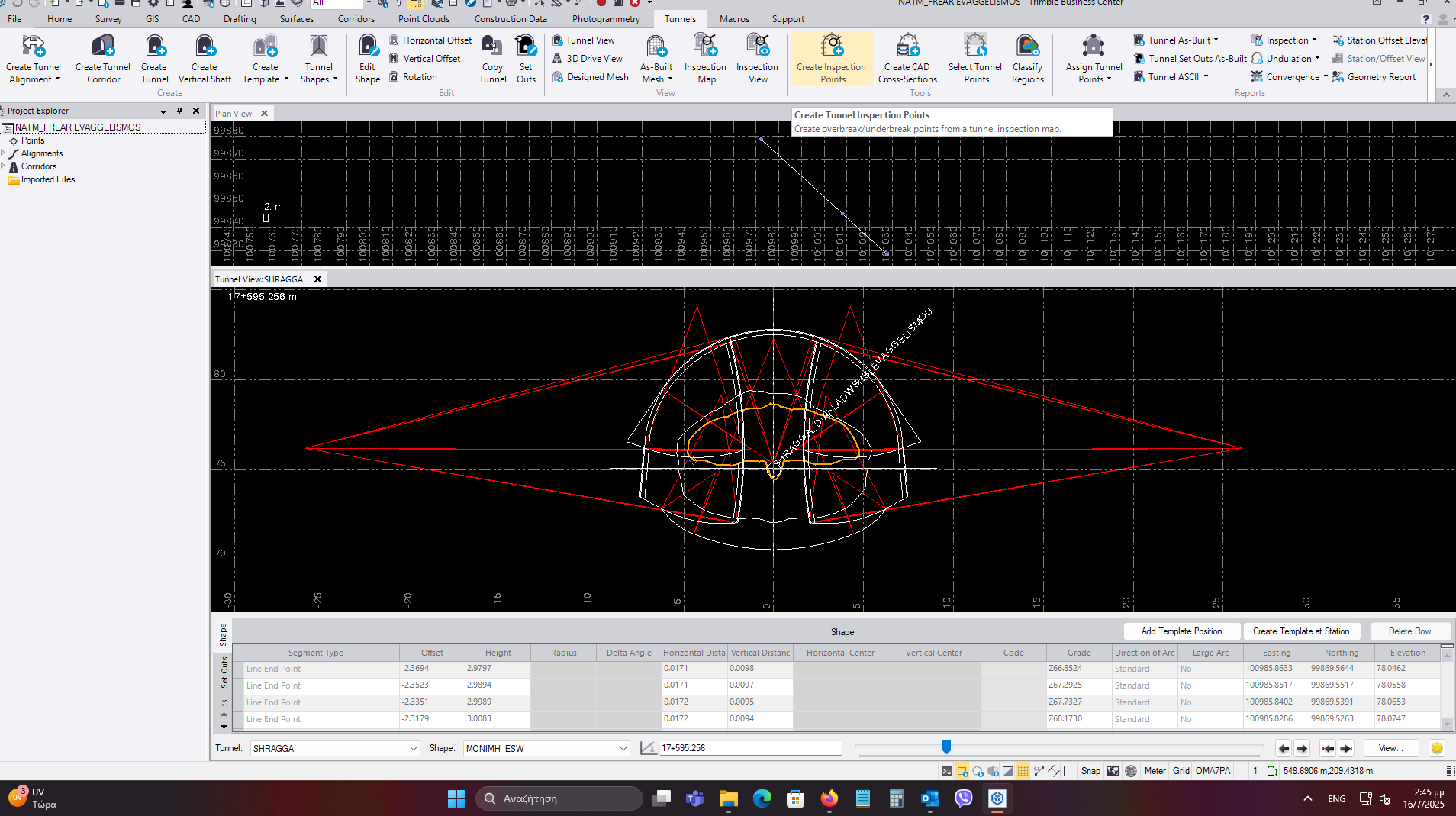Open the Geometry Report
The height and width of the screenshot is (816, 1456).
click(1380, 77)
